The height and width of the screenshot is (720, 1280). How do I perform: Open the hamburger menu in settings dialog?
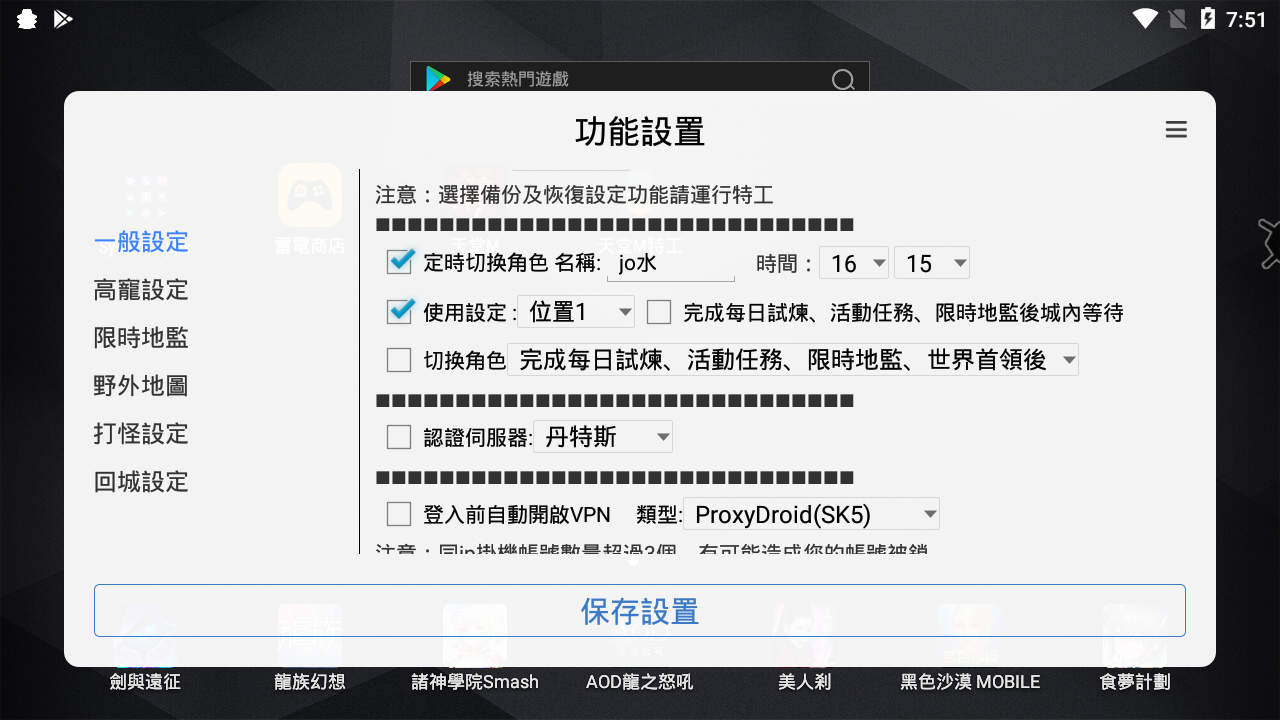click(x=1176, y=129)
